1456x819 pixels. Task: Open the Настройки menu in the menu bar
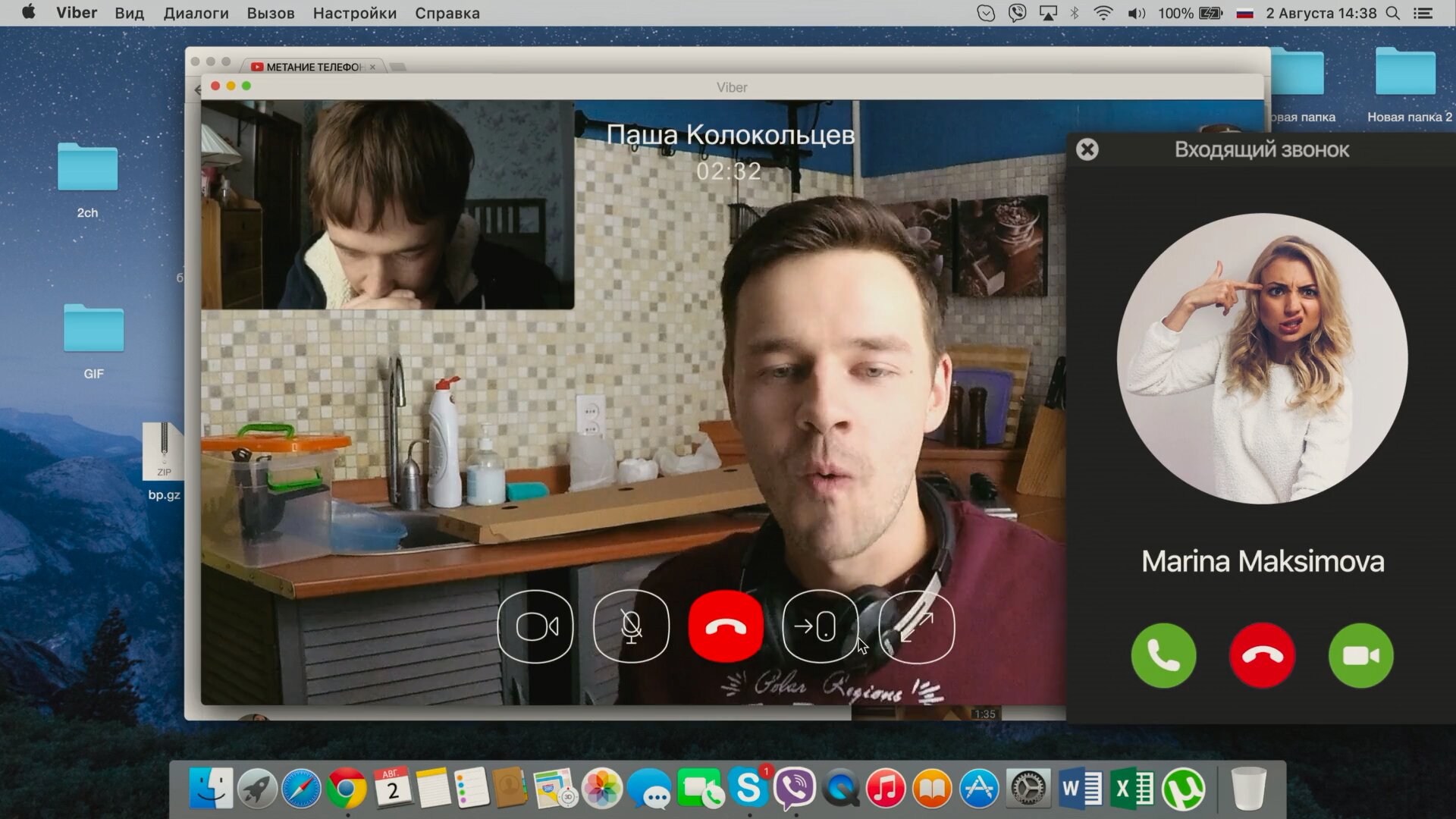tap(354, 13)
